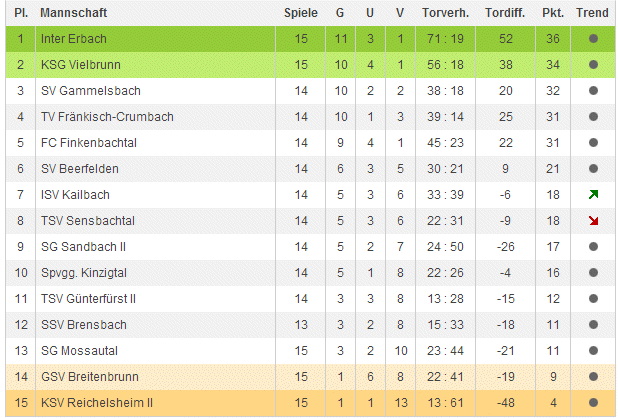This screenshot has width=618, height=418.
Task: Click the green up-trend arrow for ISV Kailbach
Action: (593, 195)
